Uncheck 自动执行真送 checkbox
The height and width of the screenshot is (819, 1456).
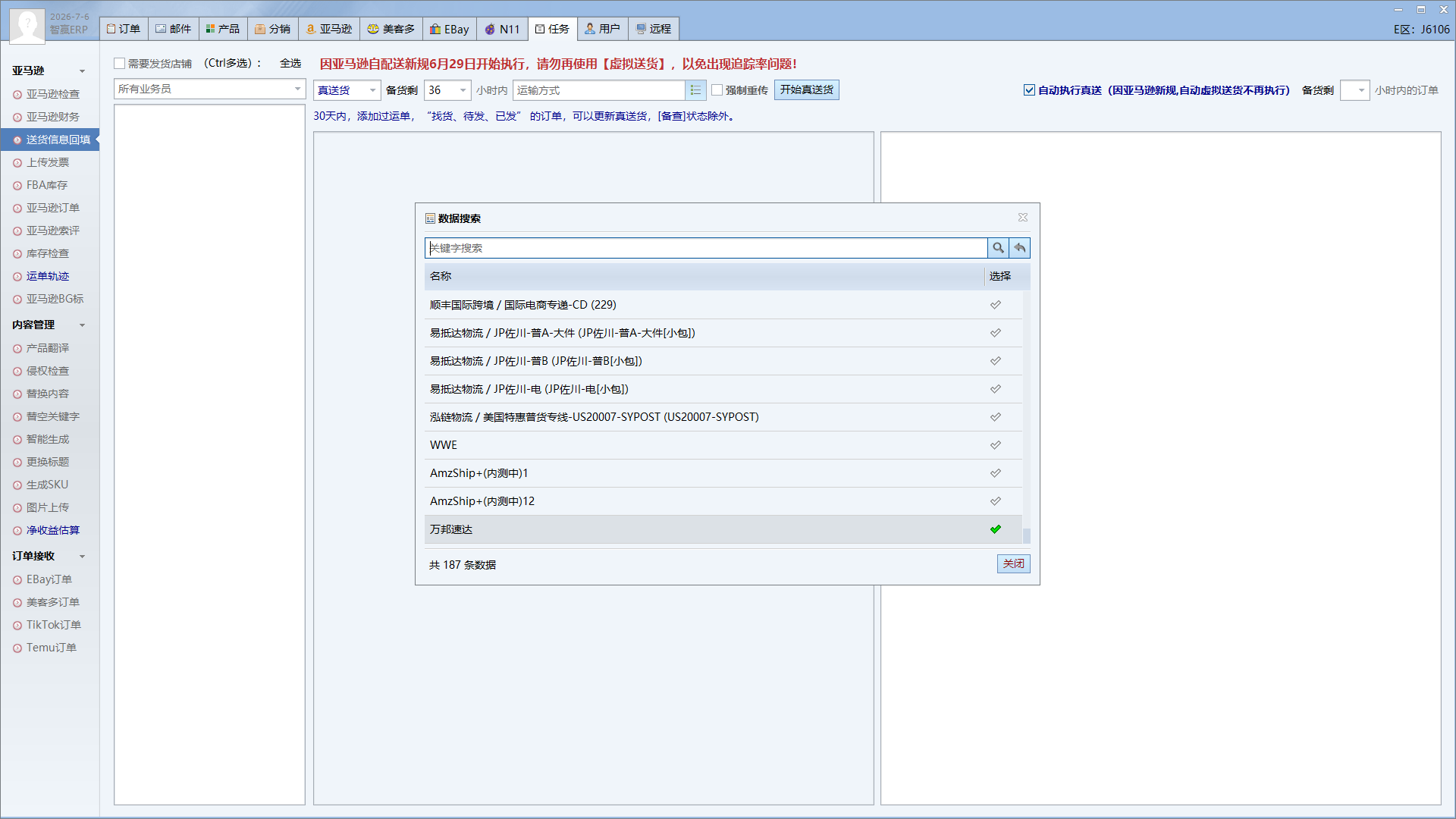[1029, 90]
